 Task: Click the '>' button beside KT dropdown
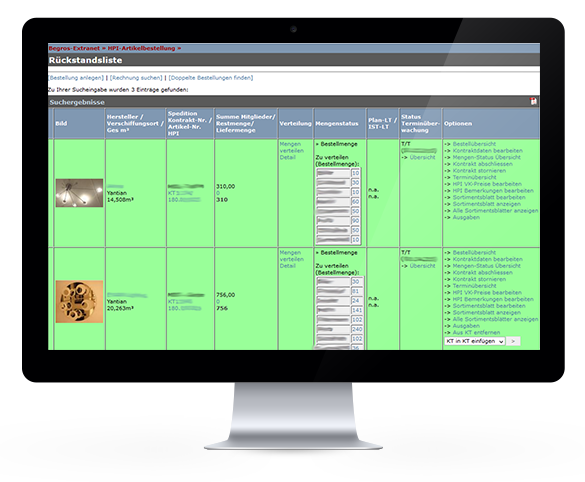[513, 341]
